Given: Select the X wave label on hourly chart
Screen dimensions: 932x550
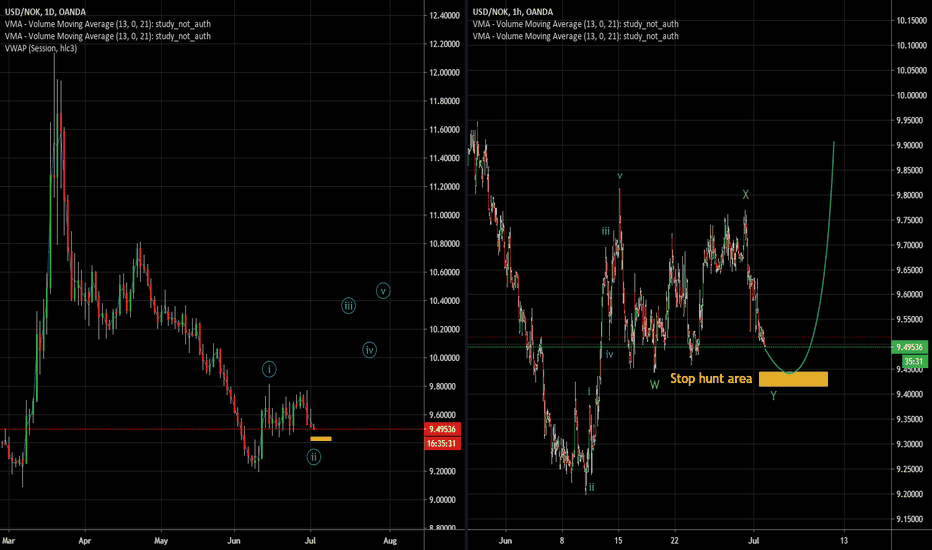Looking at the screenshot, I should pos(746,194).
